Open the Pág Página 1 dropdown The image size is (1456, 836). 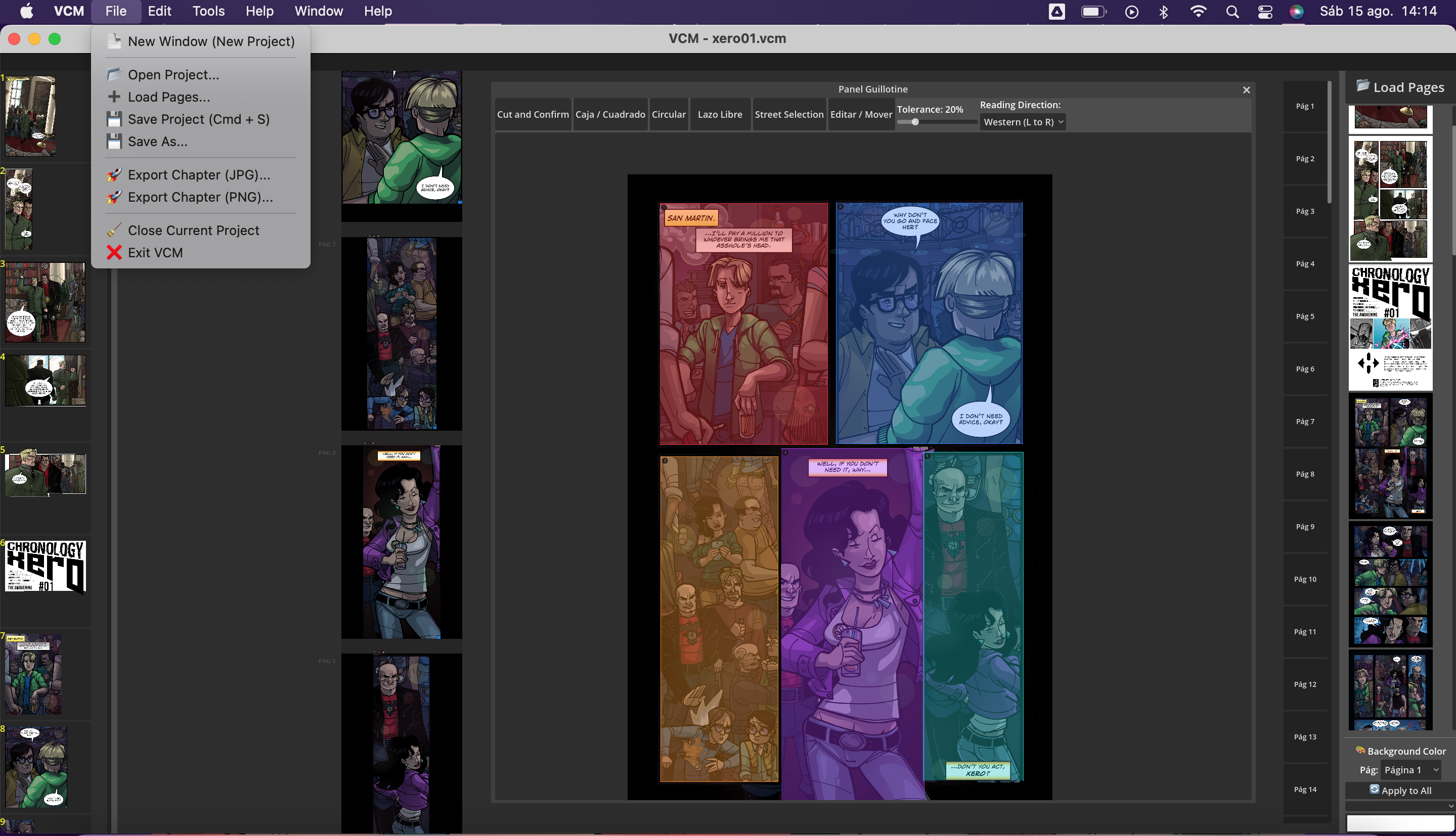1411,770
